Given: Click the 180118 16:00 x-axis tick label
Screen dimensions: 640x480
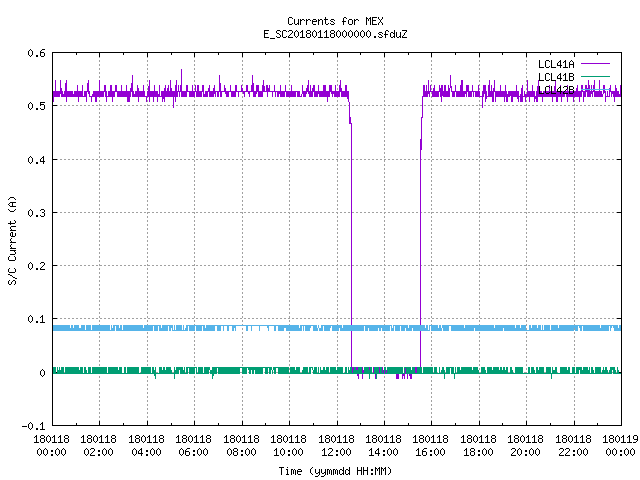Looking at the screenshot, I should click(431, 446).
